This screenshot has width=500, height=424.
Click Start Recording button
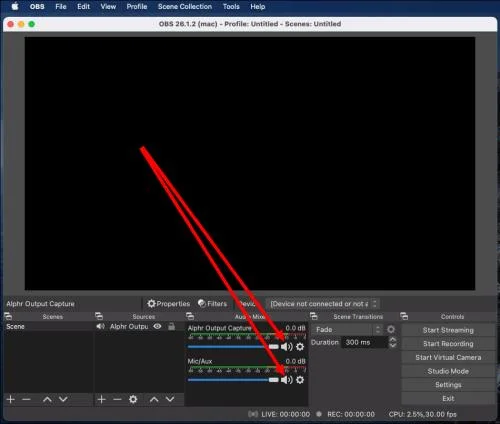448,344
